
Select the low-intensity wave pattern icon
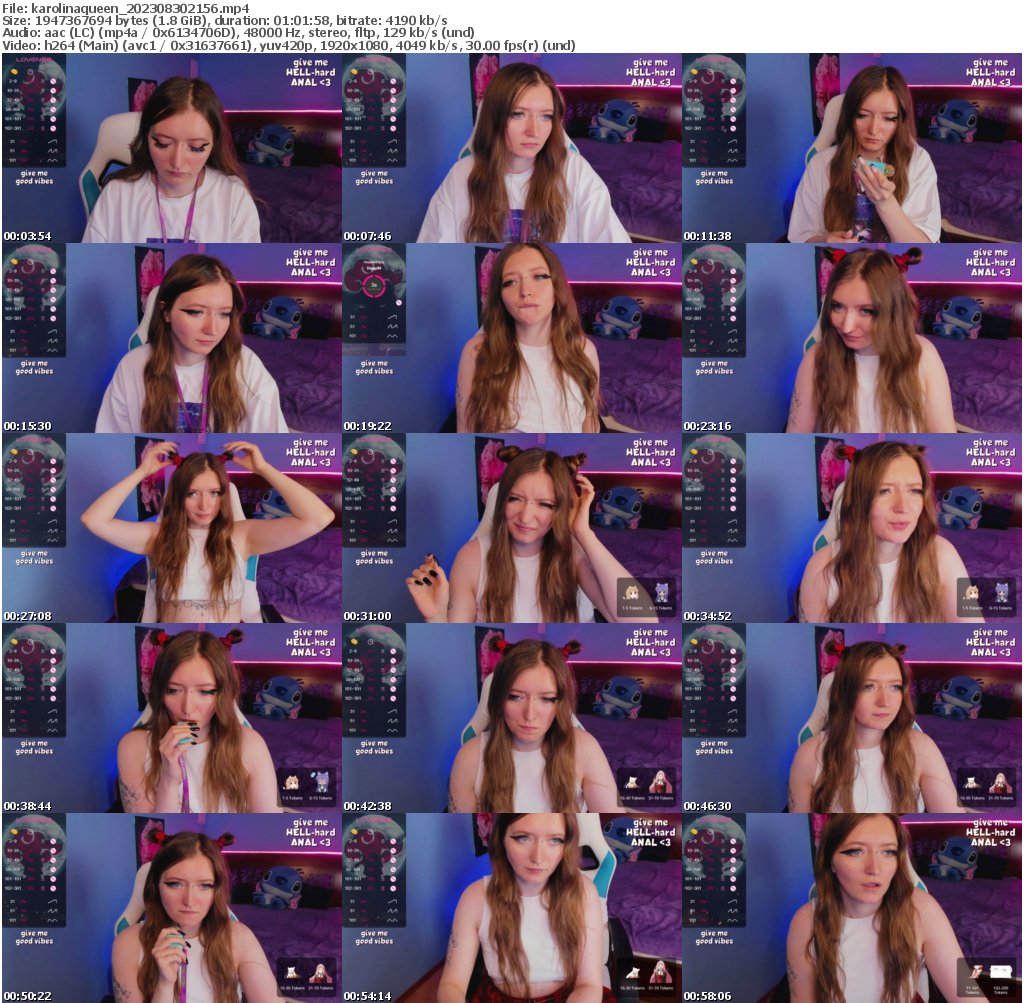pyautogui.click(x=53, y=141)
